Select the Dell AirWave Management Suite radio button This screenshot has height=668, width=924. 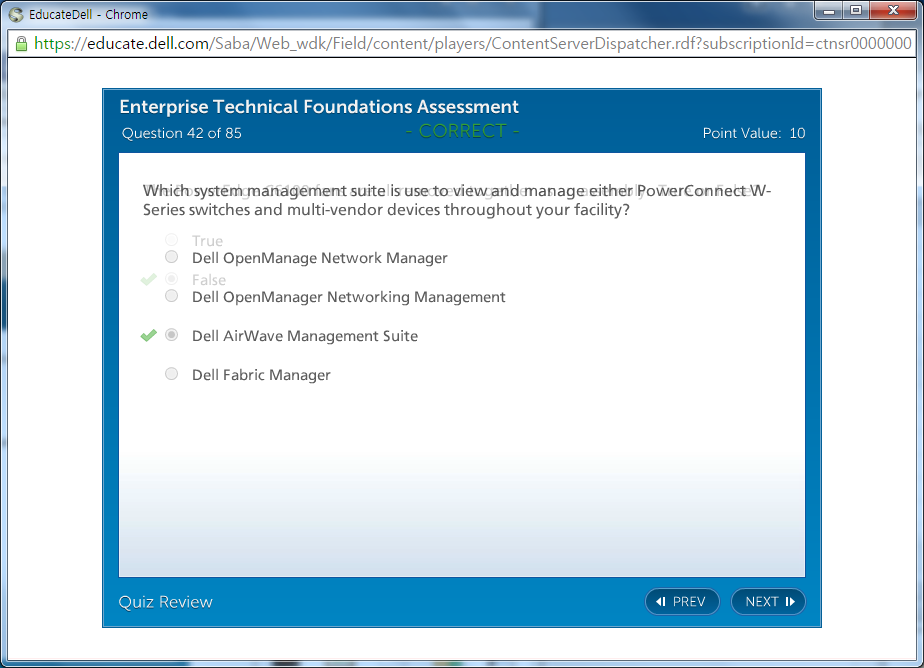(x=172, y=335)
